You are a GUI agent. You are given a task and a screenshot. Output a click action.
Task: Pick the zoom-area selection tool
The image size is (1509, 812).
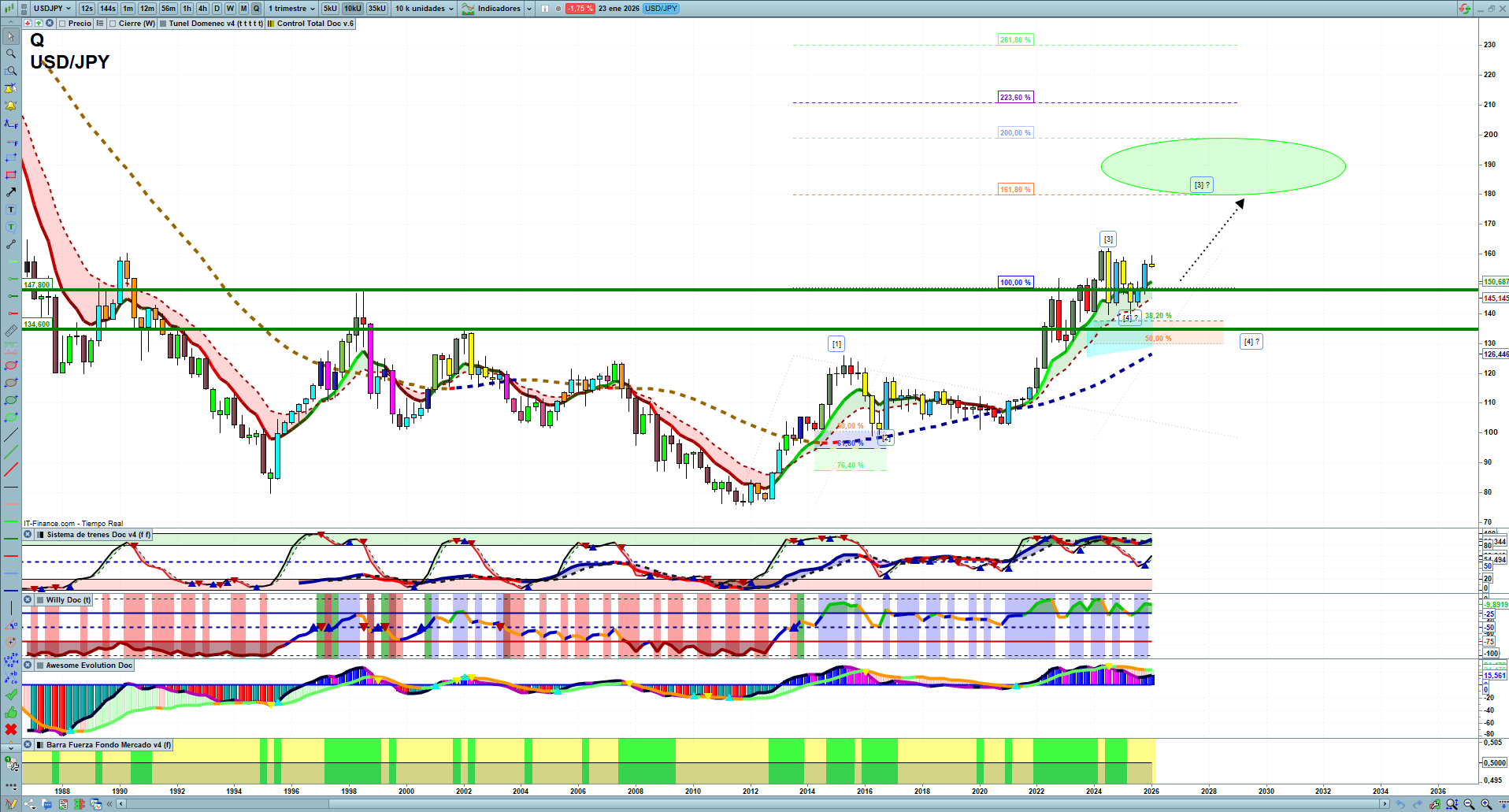11,71
